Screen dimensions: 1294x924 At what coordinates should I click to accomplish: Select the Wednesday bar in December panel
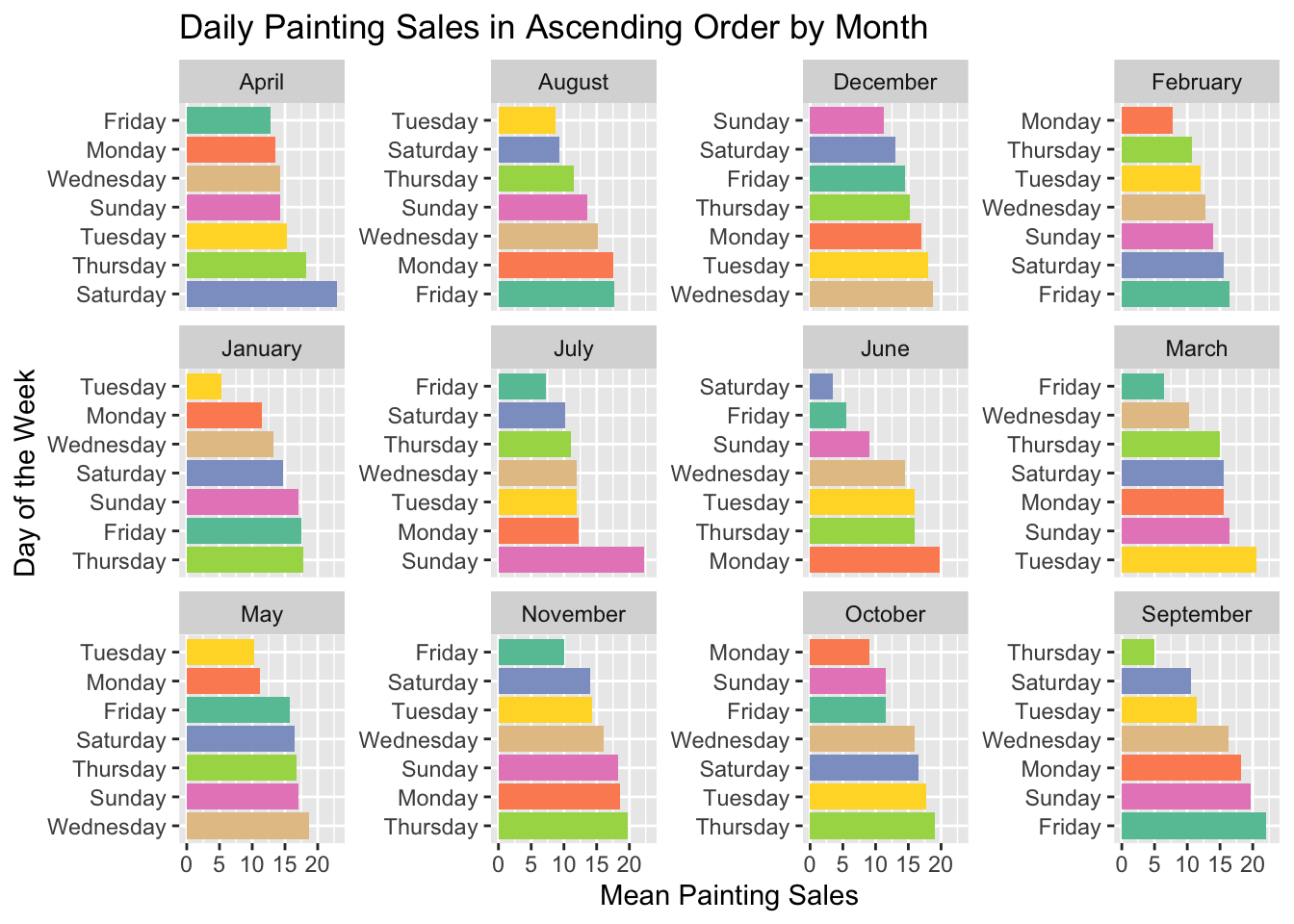[x=871, y=295]
